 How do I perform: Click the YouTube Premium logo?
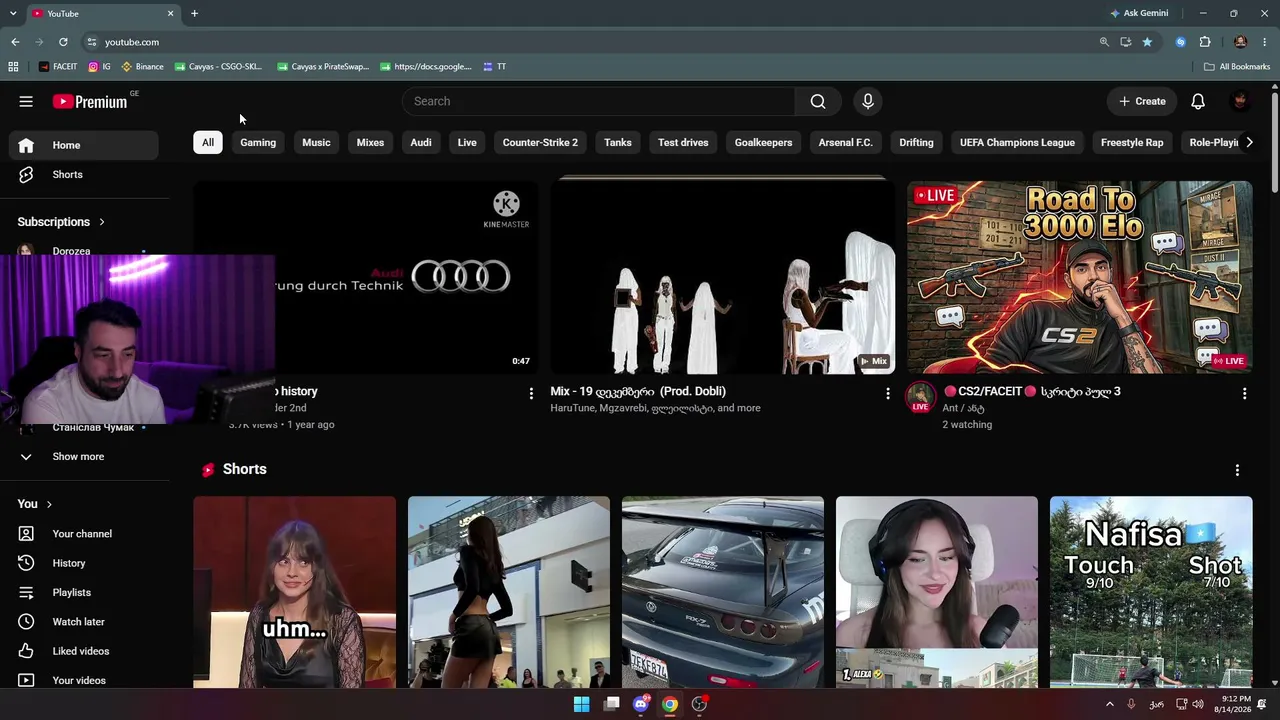90,101
